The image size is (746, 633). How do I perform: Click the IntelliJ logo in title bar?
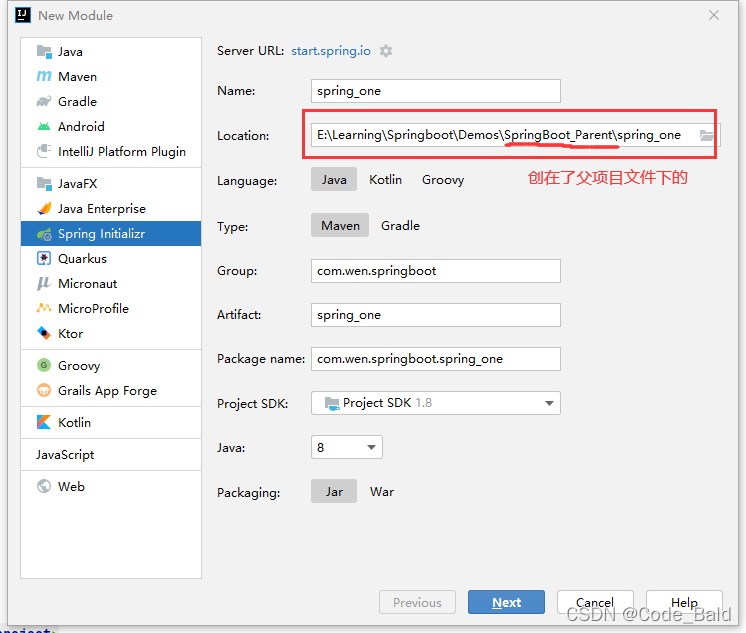click(x=23, y=15)
